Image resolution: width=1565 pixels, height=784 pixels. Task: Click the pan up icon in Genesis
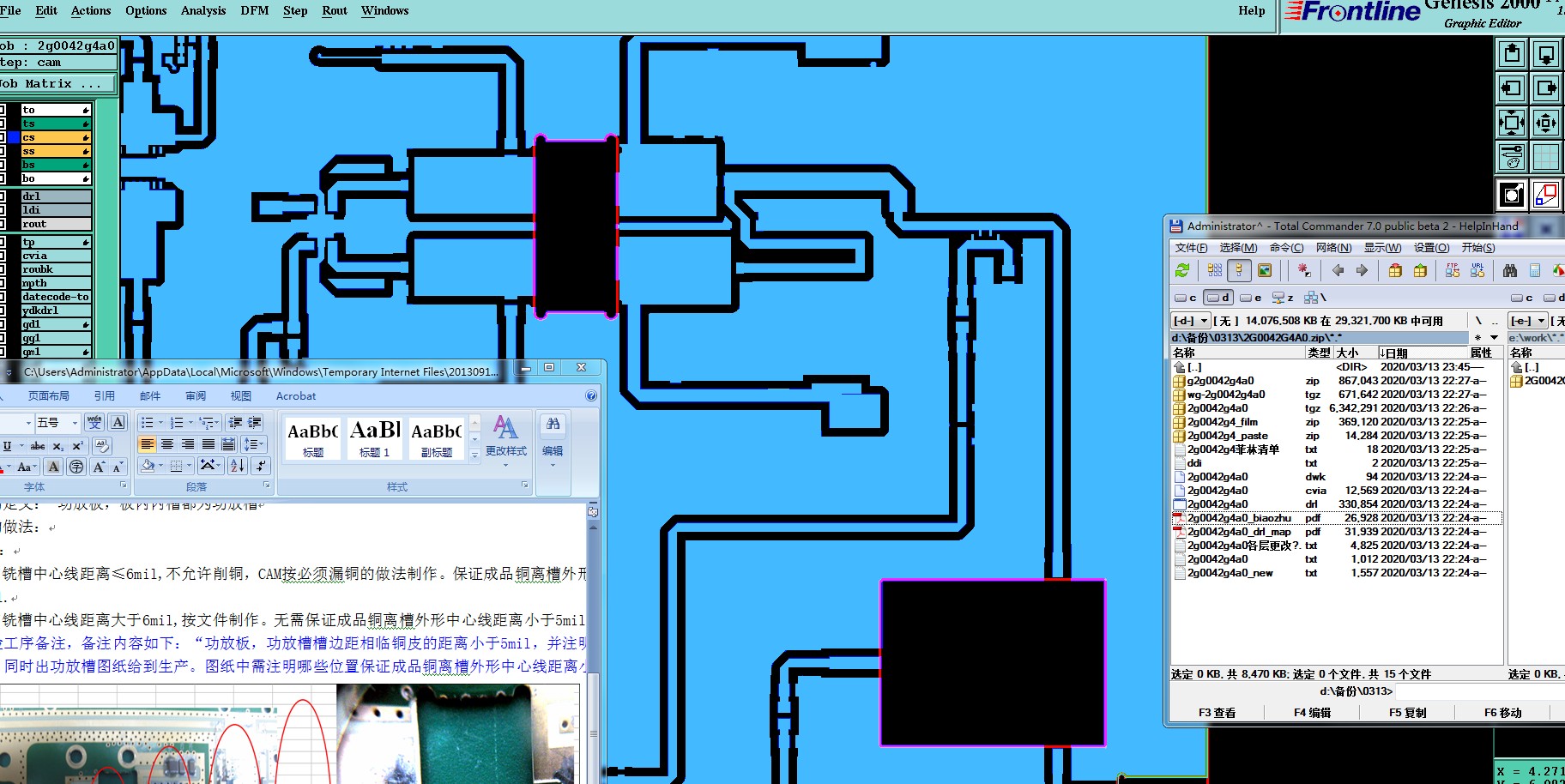click(1512, 53)
